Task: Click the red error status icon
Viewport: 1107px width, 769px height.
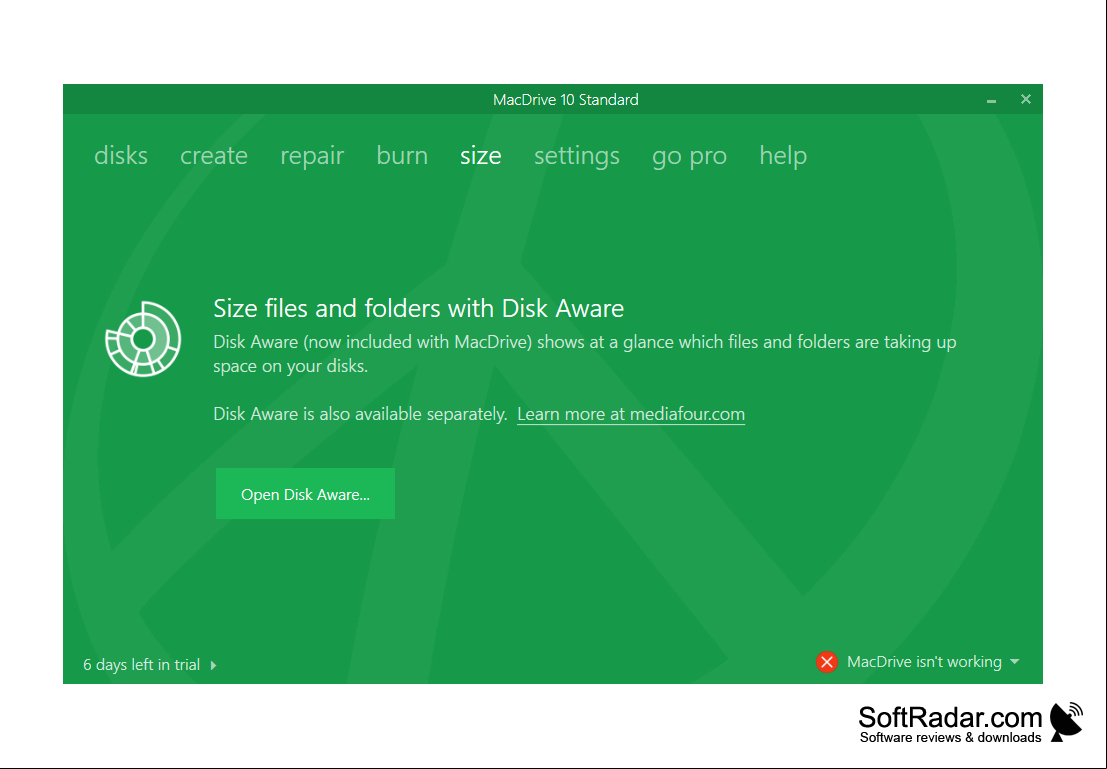Action: coord(827,662)
